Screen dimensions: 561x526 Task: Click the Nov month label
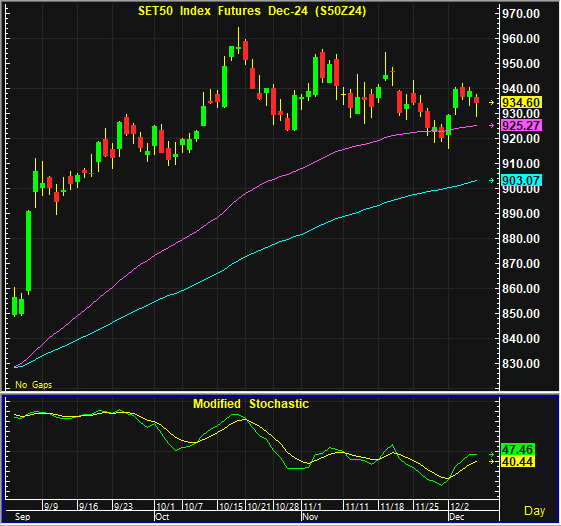click(x=310, y=517)
